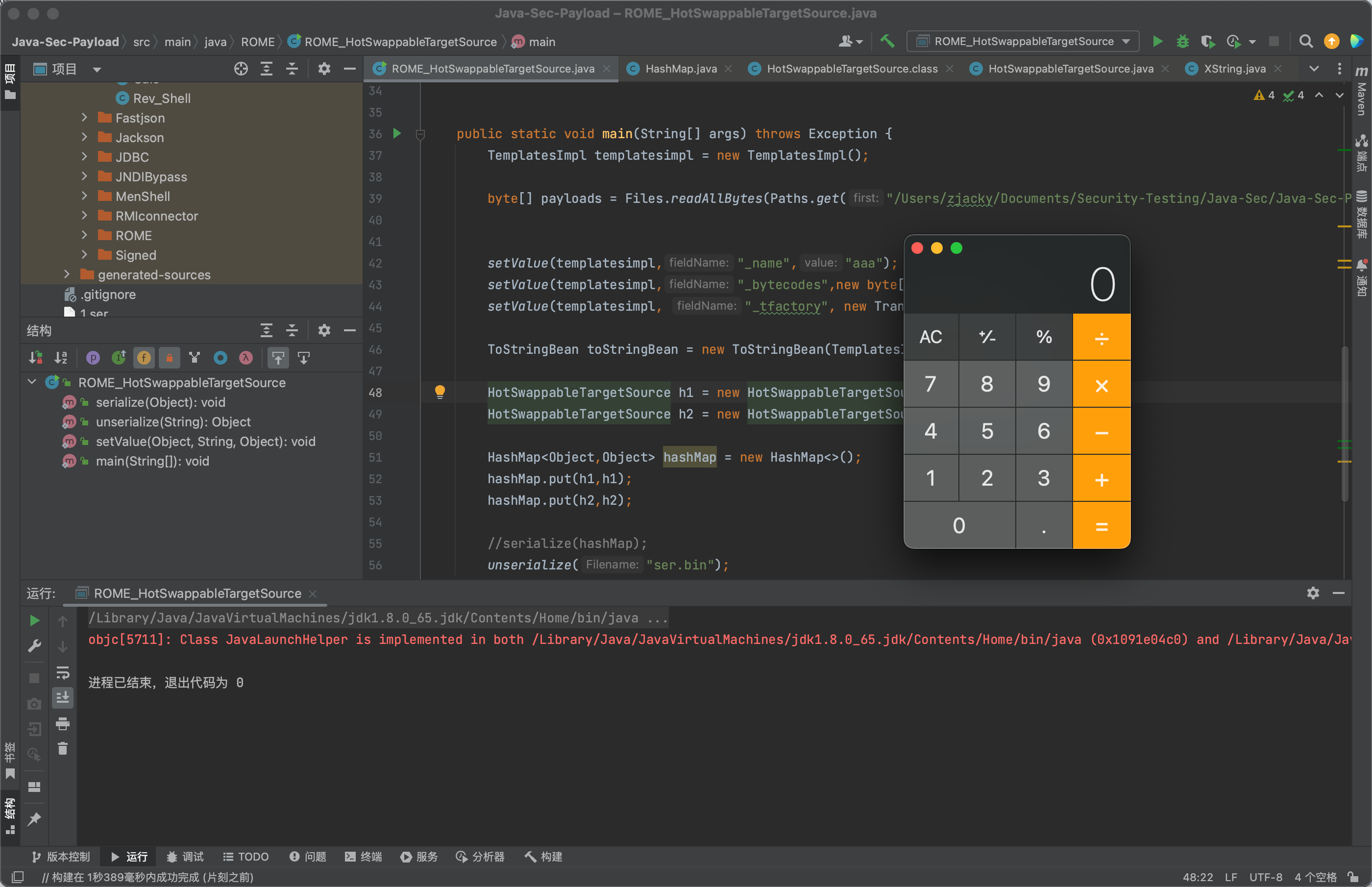Start debugging with the bug icon
Viewport: 1372px width, 887px height.
[x=1182, y=42]
